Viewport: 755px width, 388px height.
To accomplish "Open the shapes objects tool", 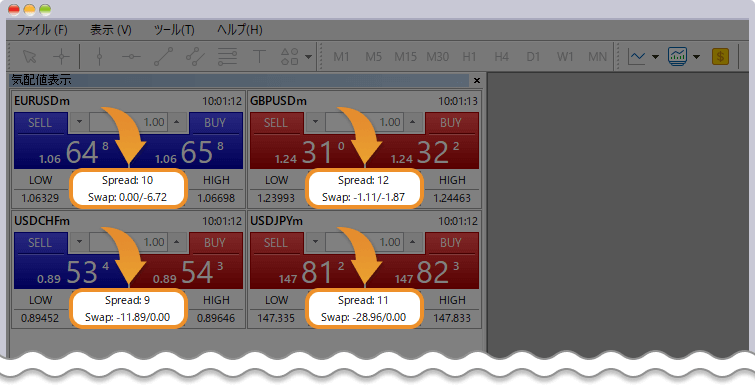I will tap(290, 57).
